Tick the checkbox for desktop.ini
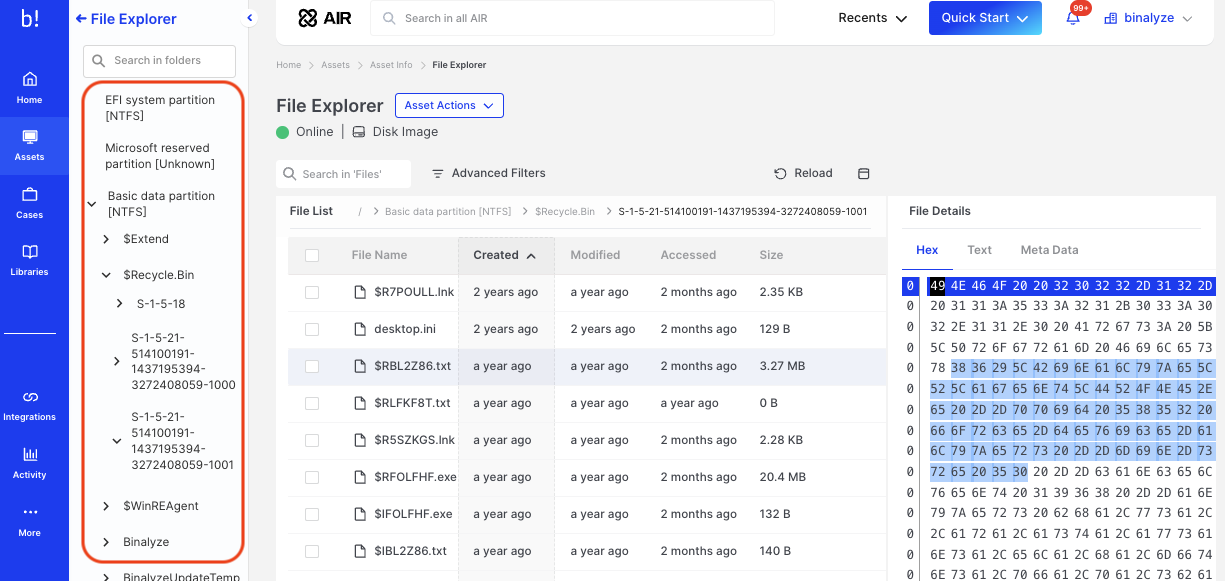 click(x=312, y=329)
